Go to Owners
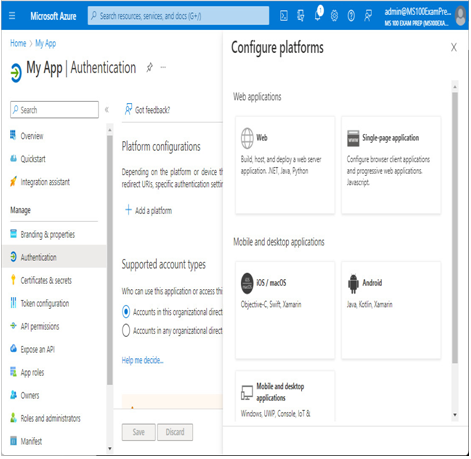This screenshot has width=471, height=459. click(x=30, y=395)
